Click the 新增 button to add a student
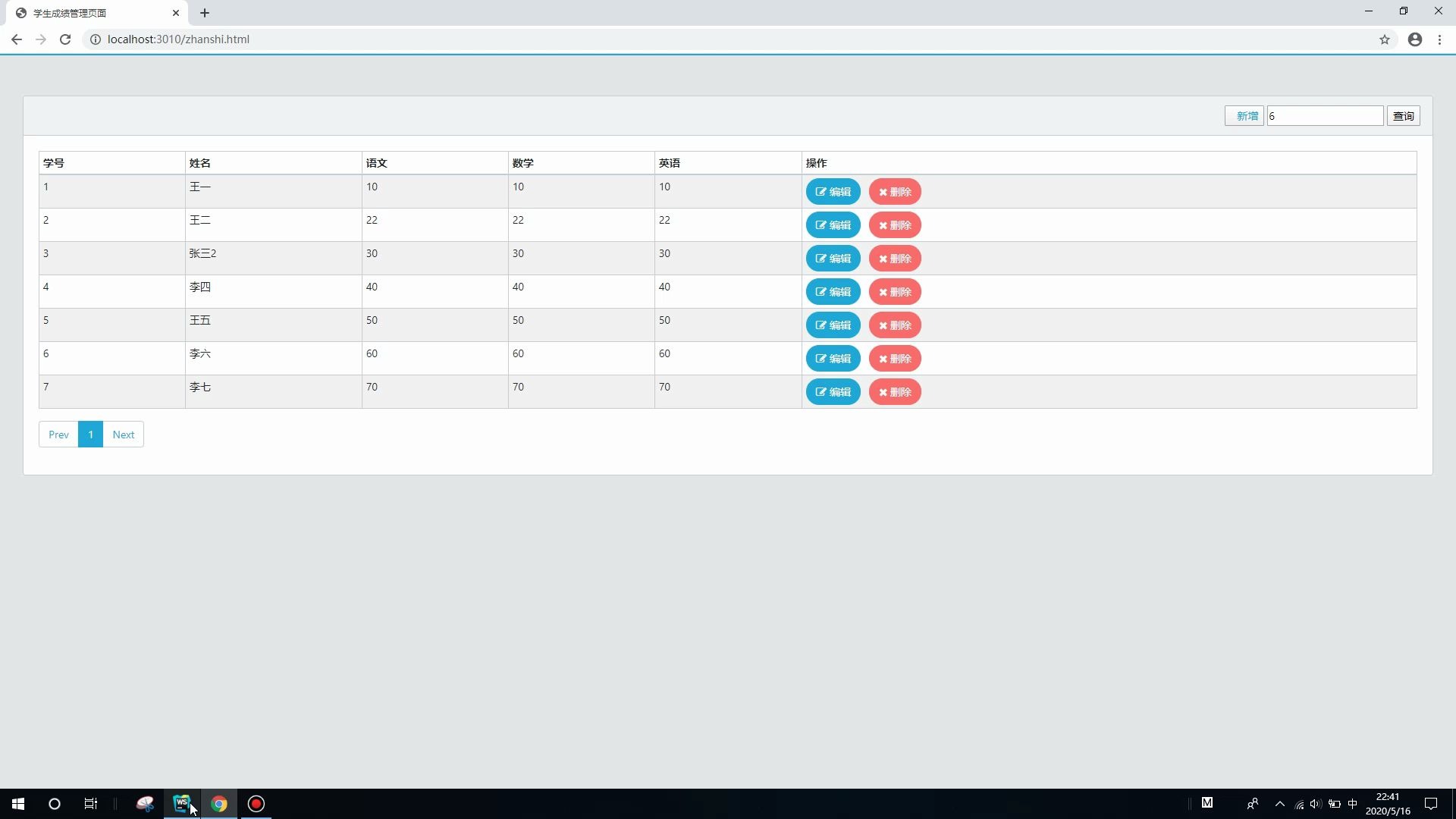 pos(1244,116)
